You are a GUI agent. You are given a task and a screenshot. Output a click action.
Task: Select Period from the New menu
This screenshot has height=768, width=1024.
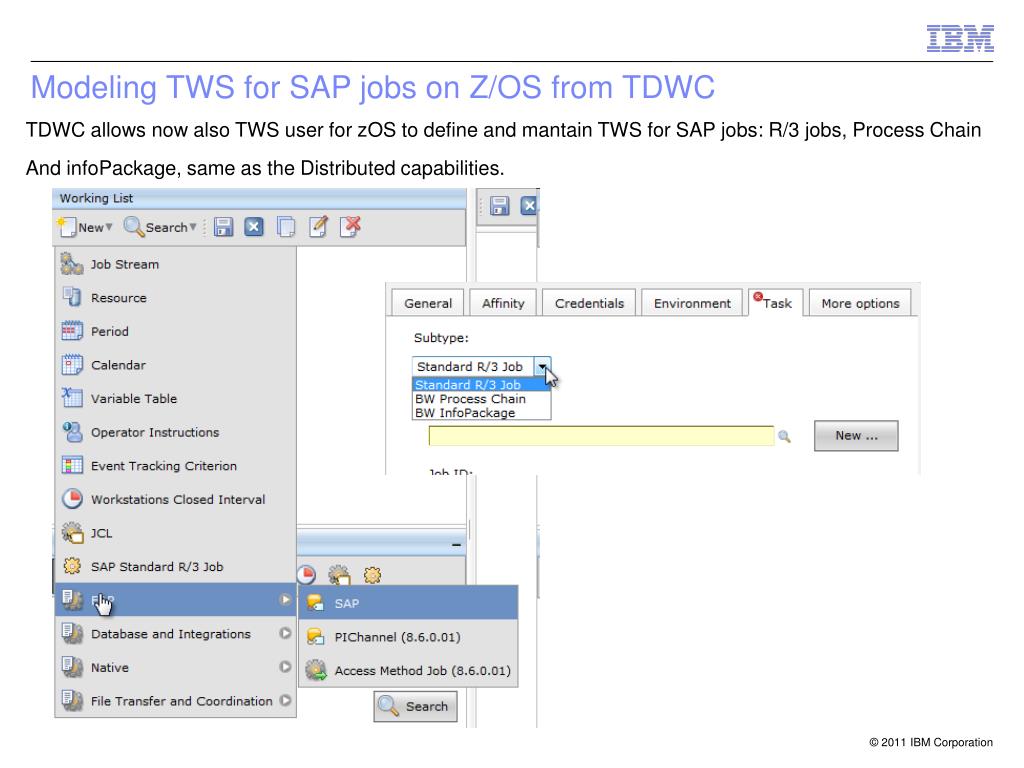tap(175, 331)
